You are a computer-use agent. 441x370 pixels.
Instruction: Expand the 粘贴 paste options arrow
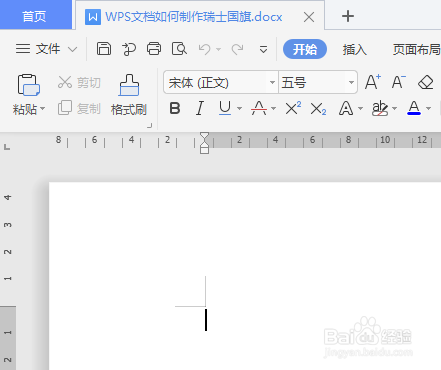click(43, 109)
